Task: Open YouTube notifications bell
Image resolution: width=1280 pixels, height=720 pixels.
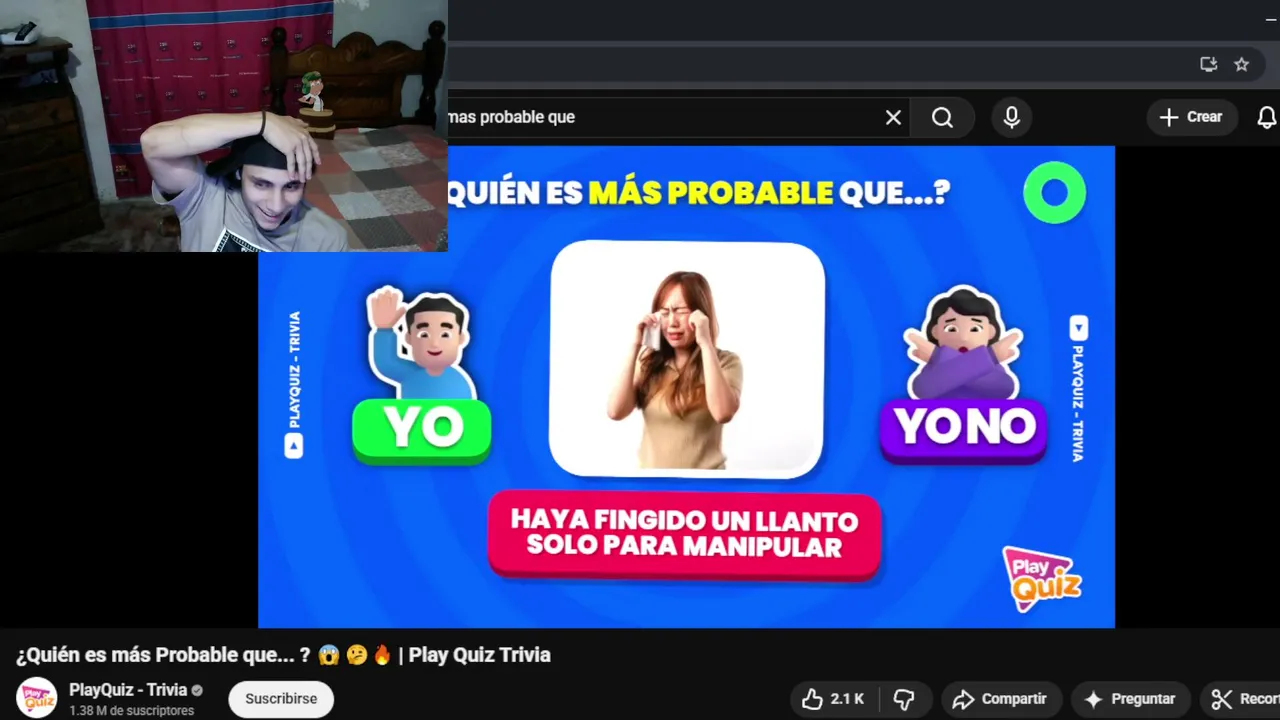Action: [1267, 117]
